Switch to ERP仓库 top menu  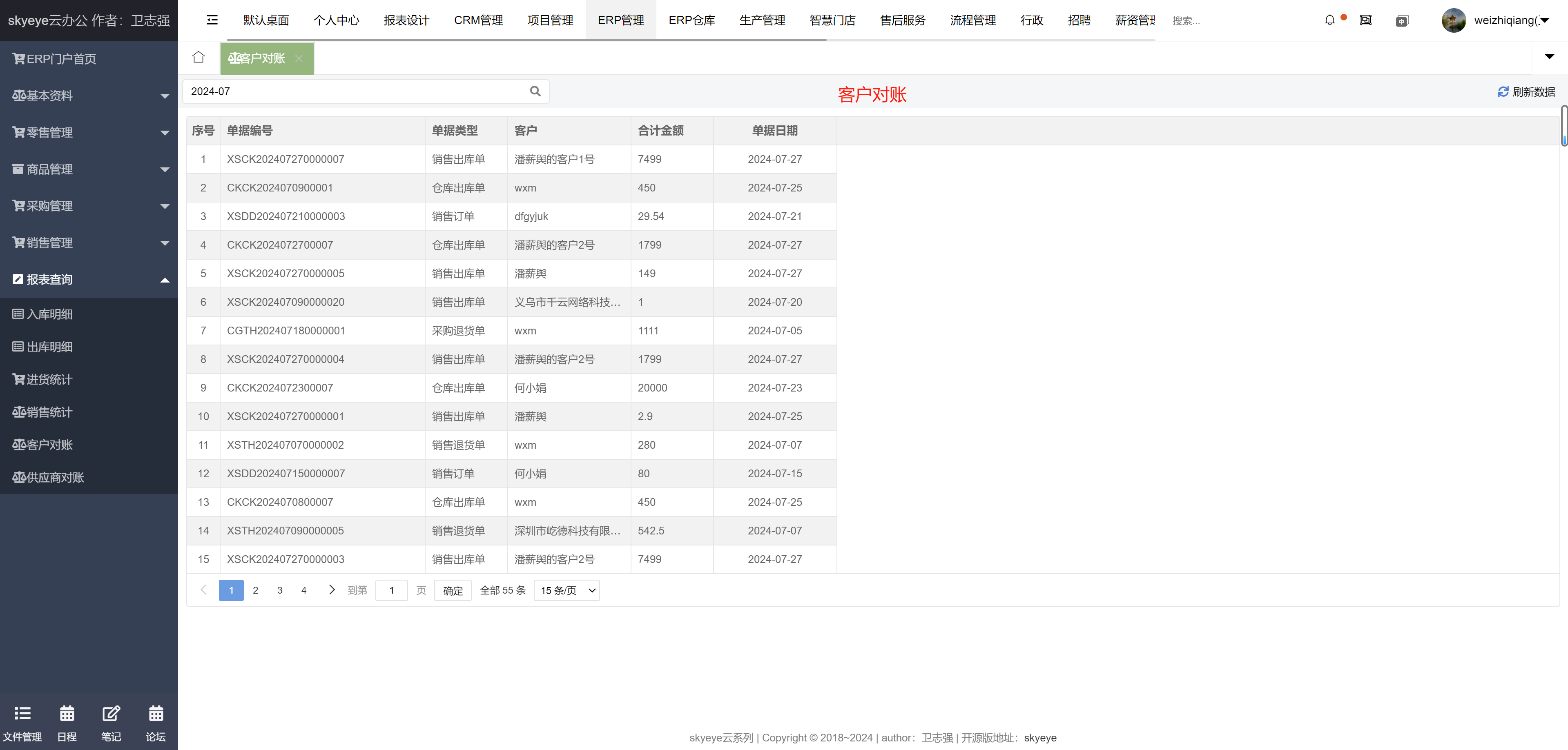coord(691,20)
